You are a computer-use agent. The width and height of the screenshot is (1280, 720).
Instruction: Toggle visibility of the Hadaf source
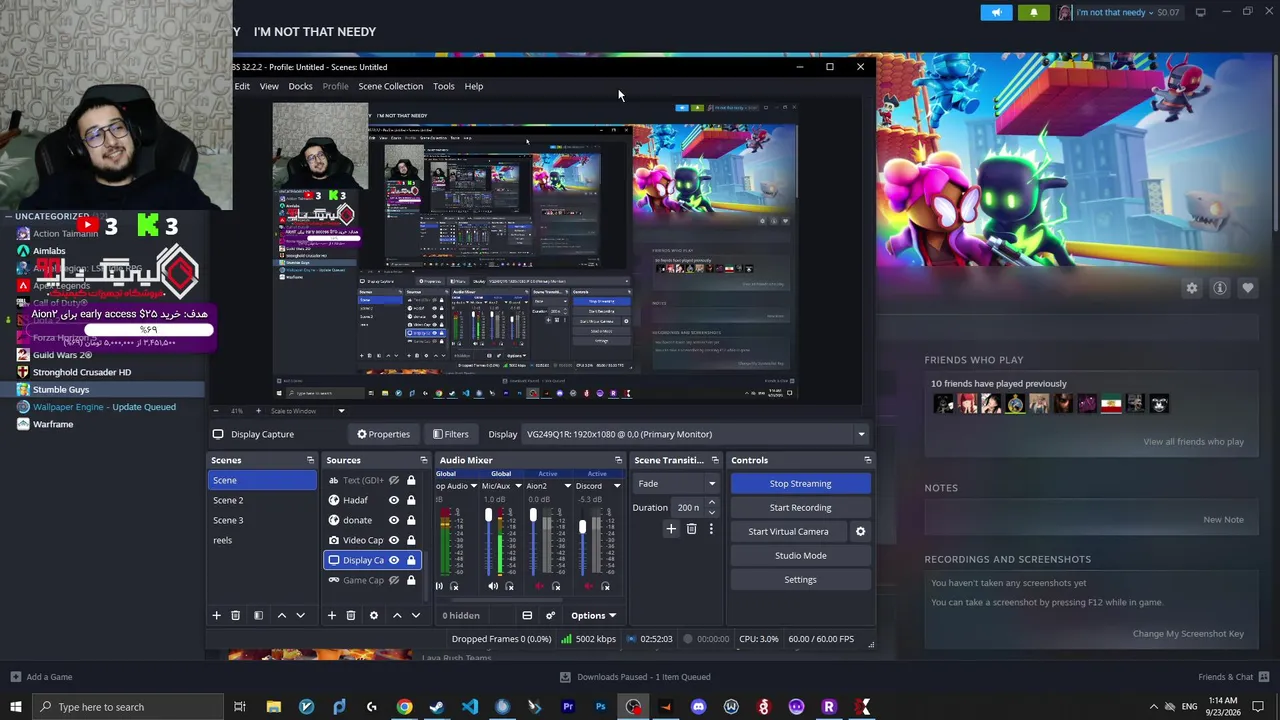click(394, 500)
